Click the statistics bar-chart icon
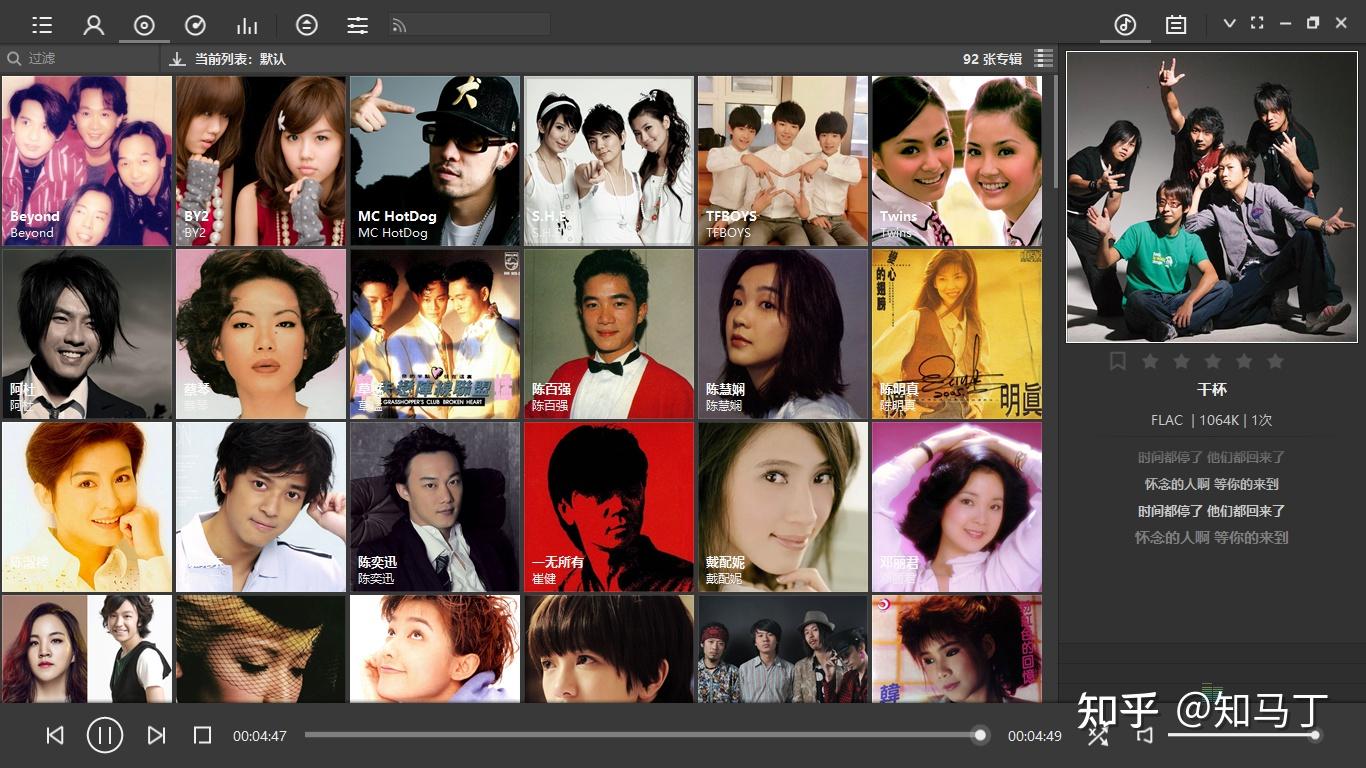Viewport: 1366px width, 768px height. pyautogui.click(x=248, y=23)
